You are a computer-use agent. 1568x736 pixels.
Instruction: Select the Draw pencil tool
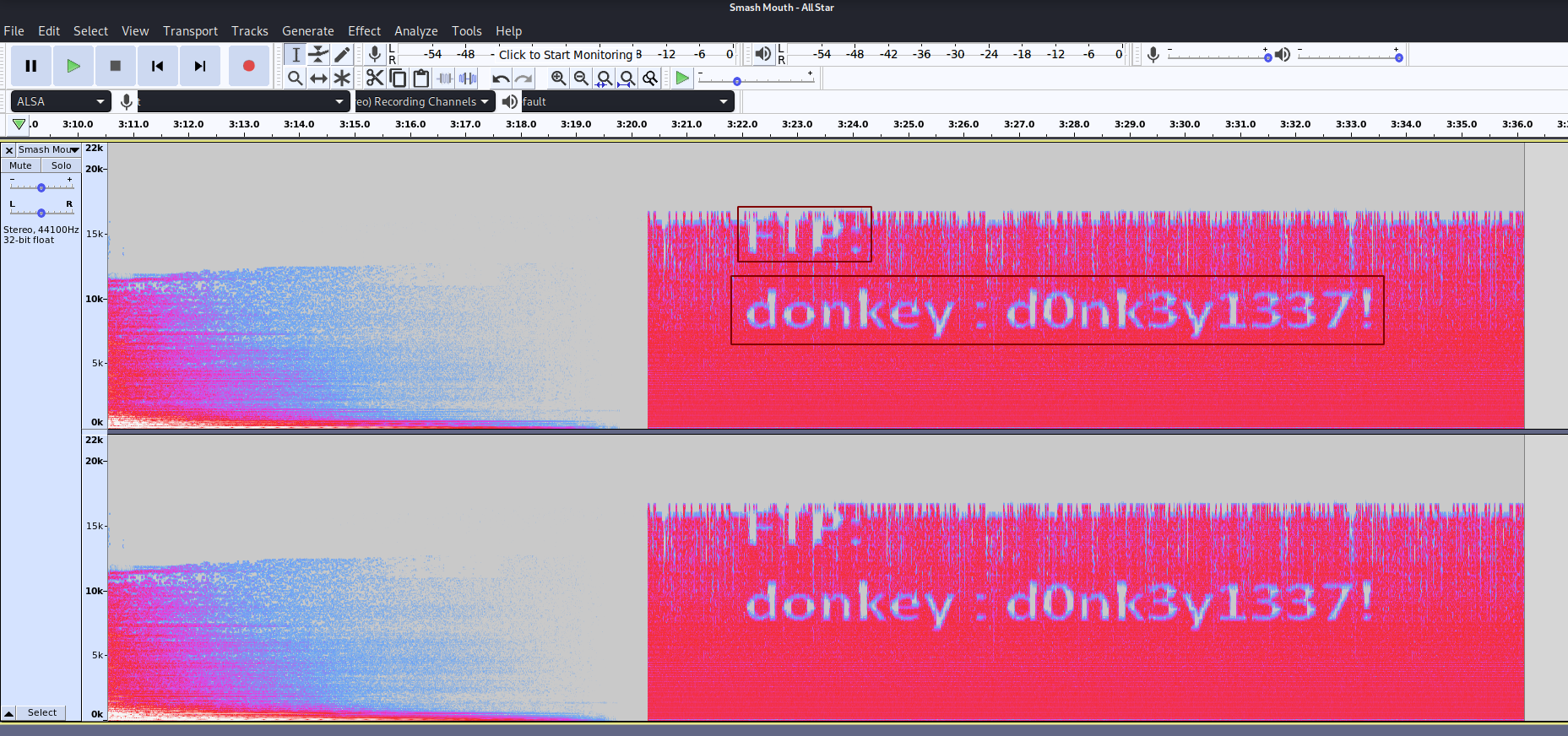(x=342, y=55)
